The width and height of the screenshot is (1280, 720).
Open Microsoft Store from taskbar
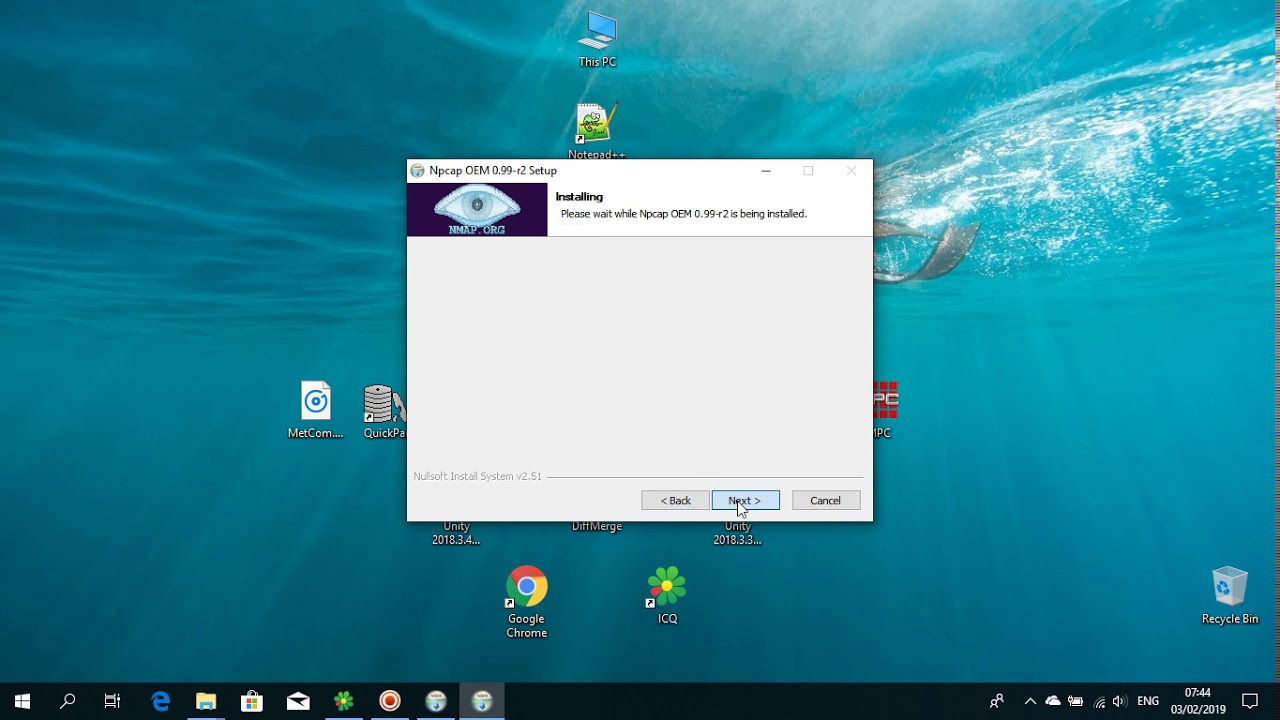(252, 701)
